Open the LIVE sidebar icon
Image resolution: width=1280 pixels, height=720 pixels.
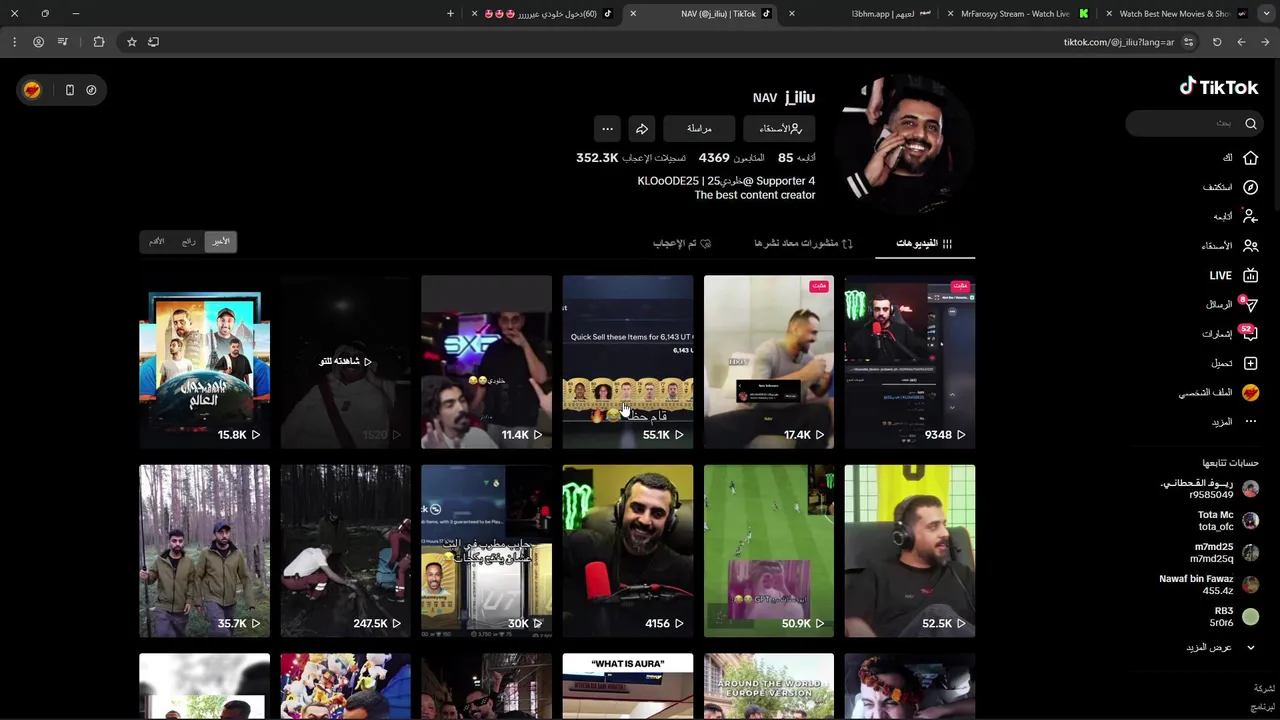[x=1250, y=275]
